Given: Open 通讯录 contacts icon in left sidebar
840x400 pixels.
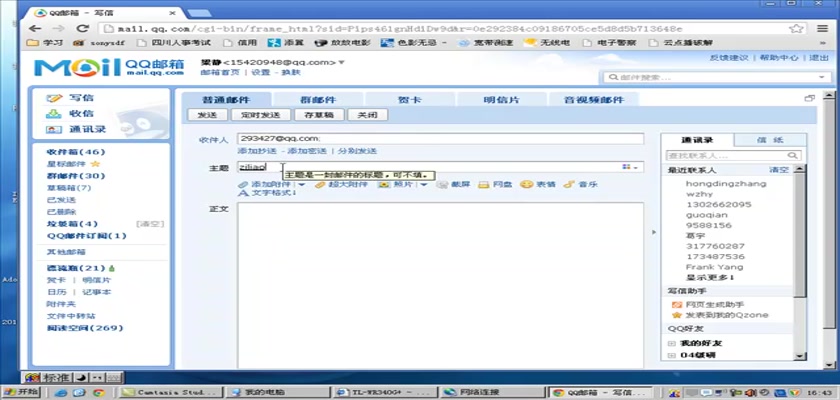Looking at the screenshot, I should (x=54, y=129).
